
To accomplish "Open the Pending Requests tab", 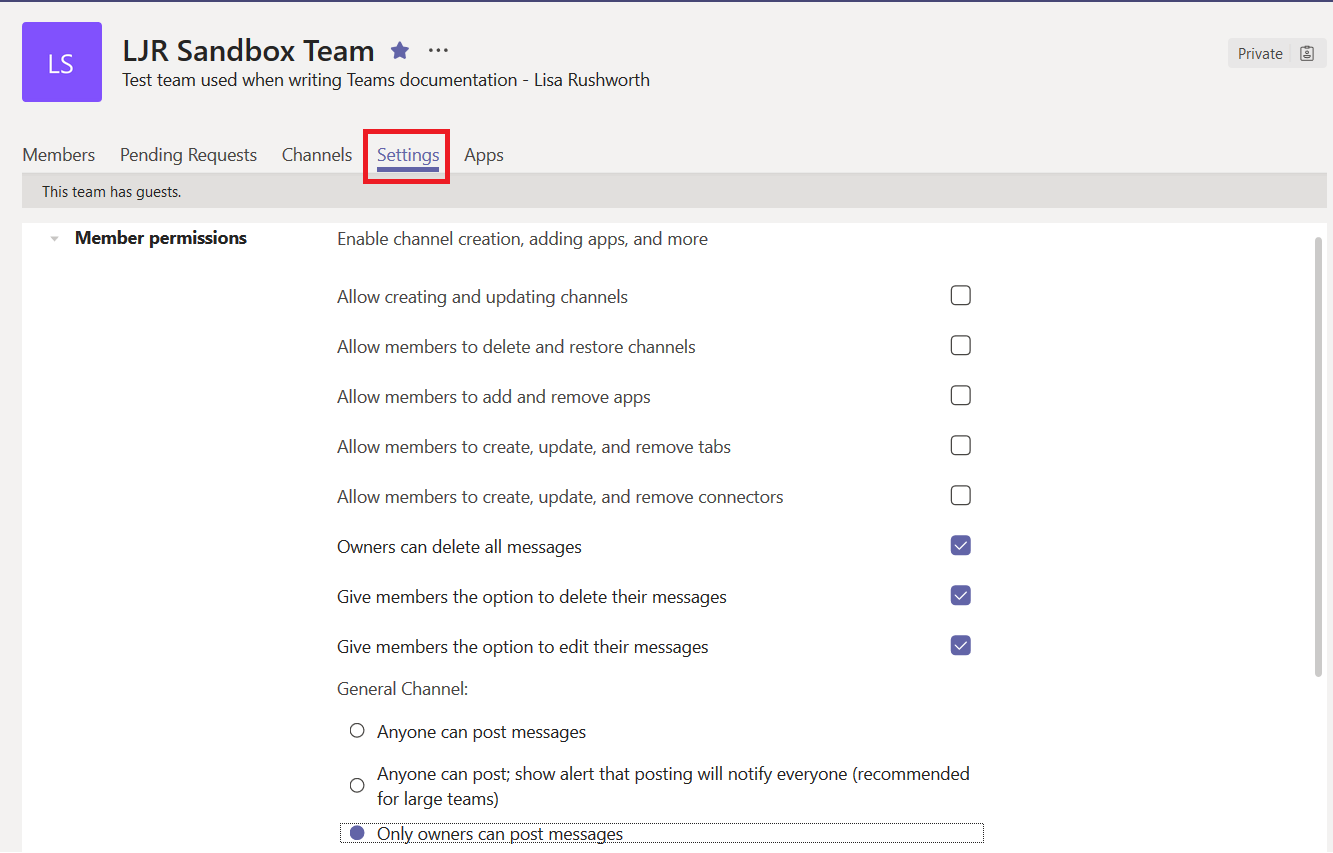I will tap(188, 155).
